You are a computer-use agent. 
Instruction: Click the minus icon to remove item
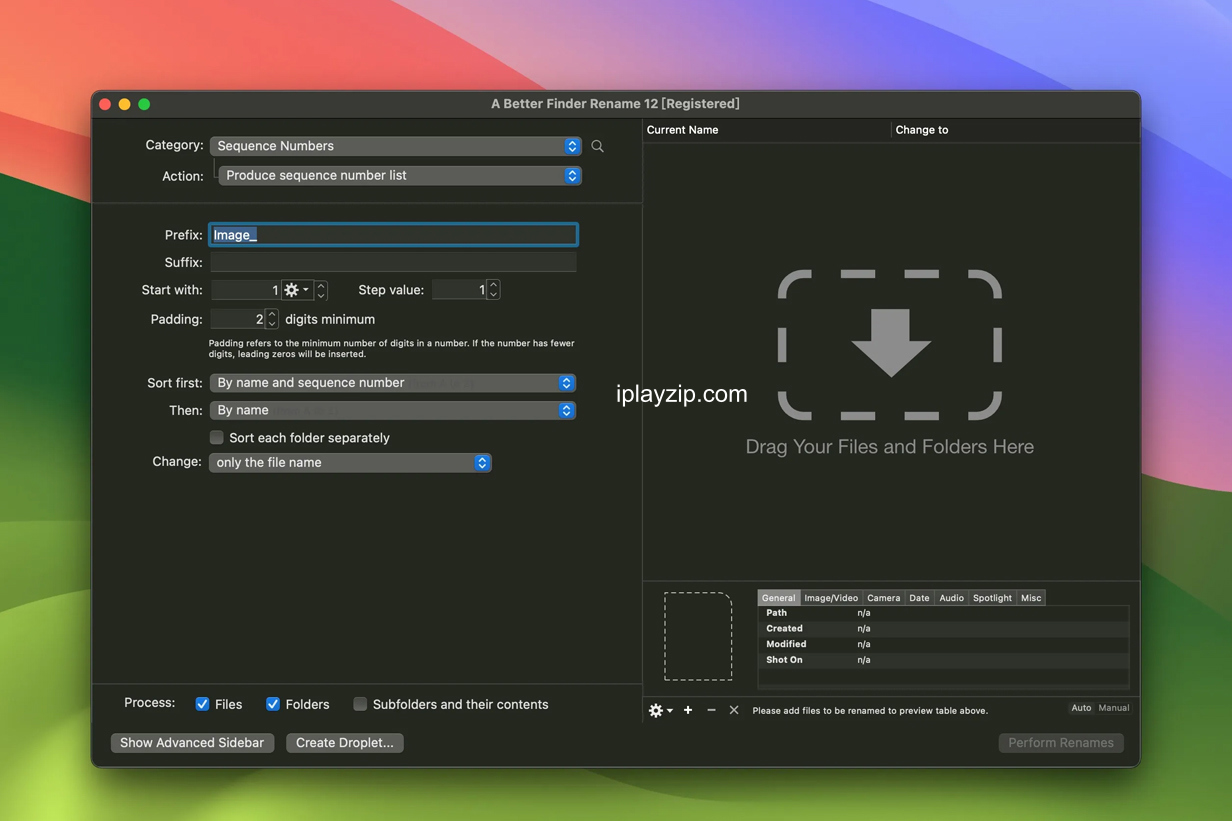[x=711, y=710]
